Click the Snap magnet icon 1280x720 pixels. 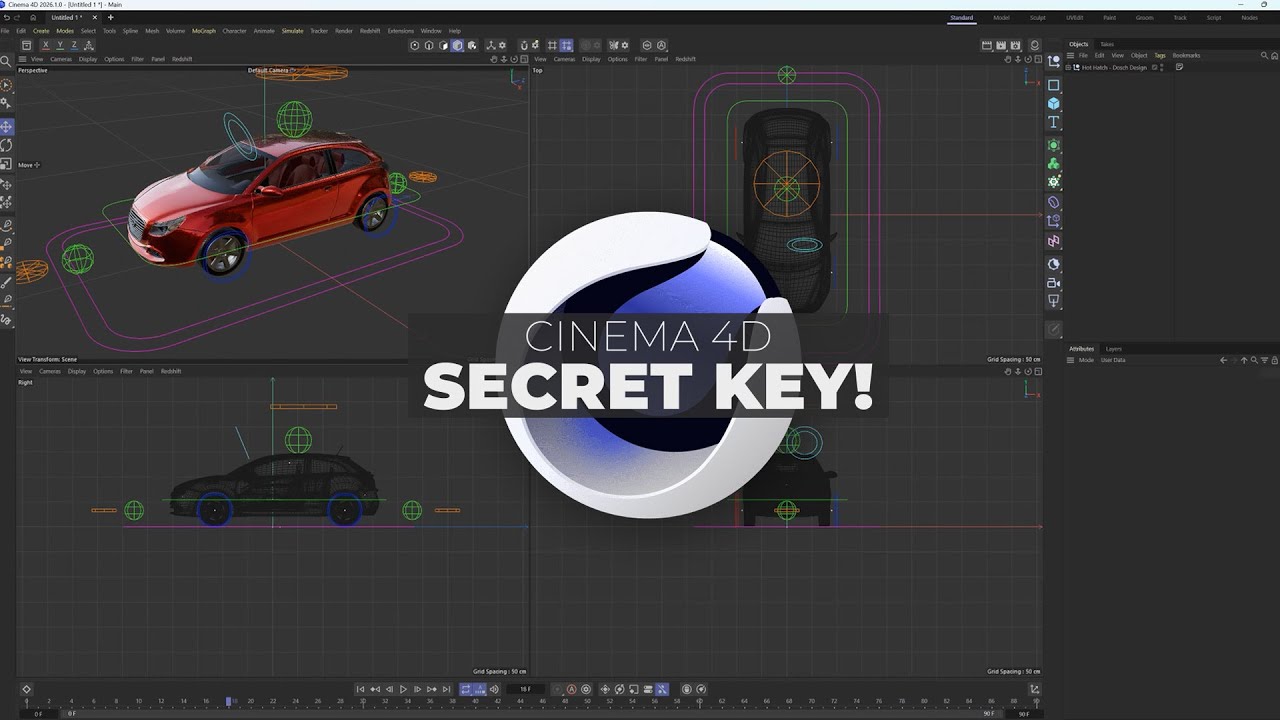tap(524, 45)
